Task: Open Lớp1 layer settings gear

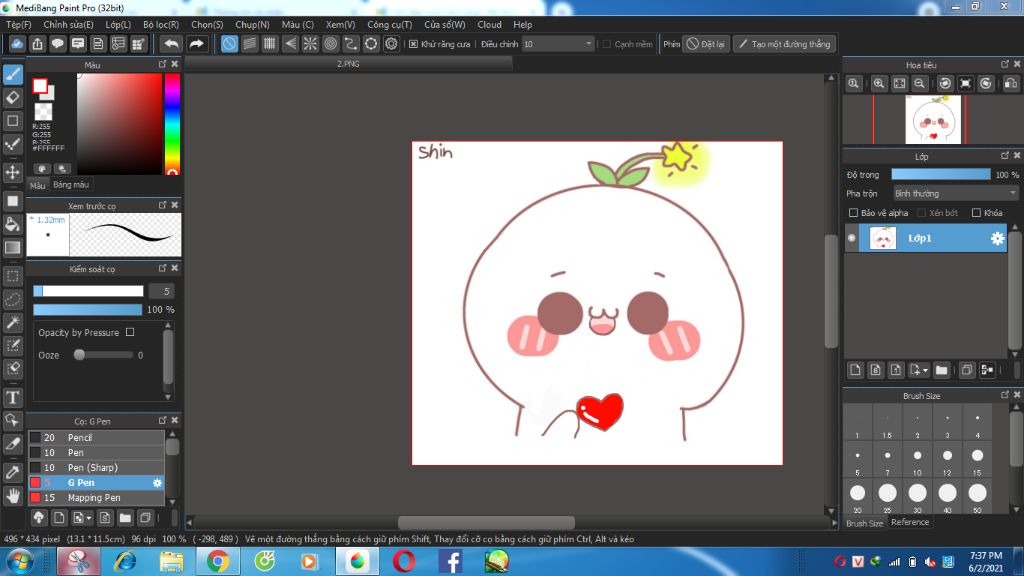Action: pyautogui.click(x=997, y=238)
